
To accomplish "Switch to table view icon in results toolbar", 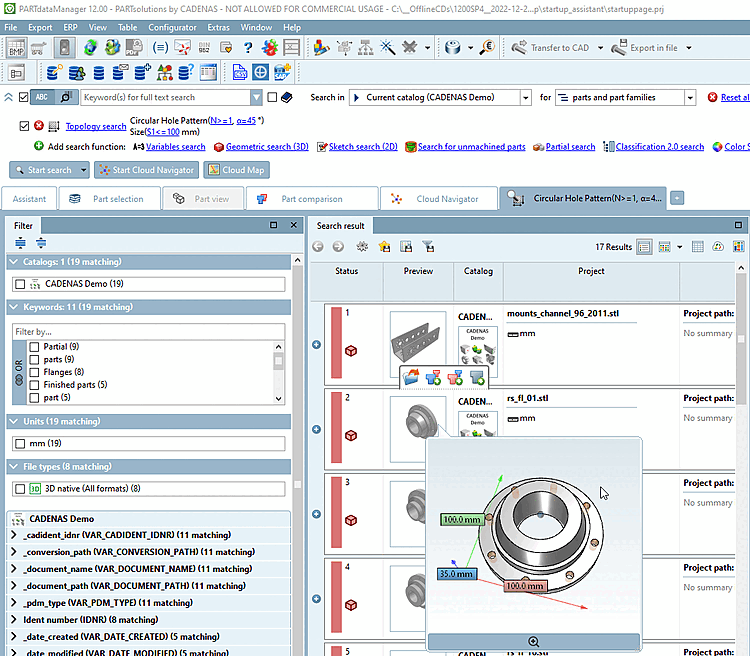I will click(x=698, y=246).
